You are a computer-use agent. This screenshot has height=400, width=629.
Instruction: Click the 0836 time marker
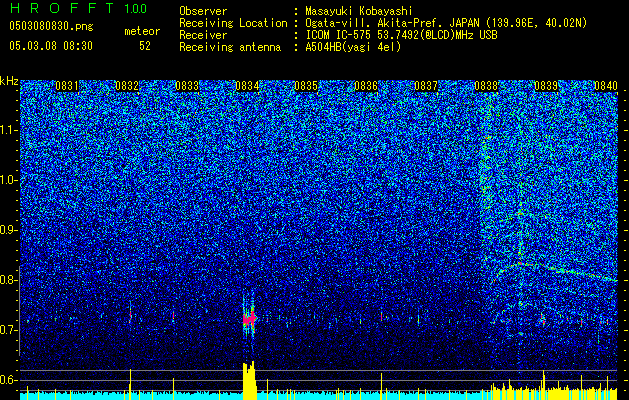(x=366, y=86)
